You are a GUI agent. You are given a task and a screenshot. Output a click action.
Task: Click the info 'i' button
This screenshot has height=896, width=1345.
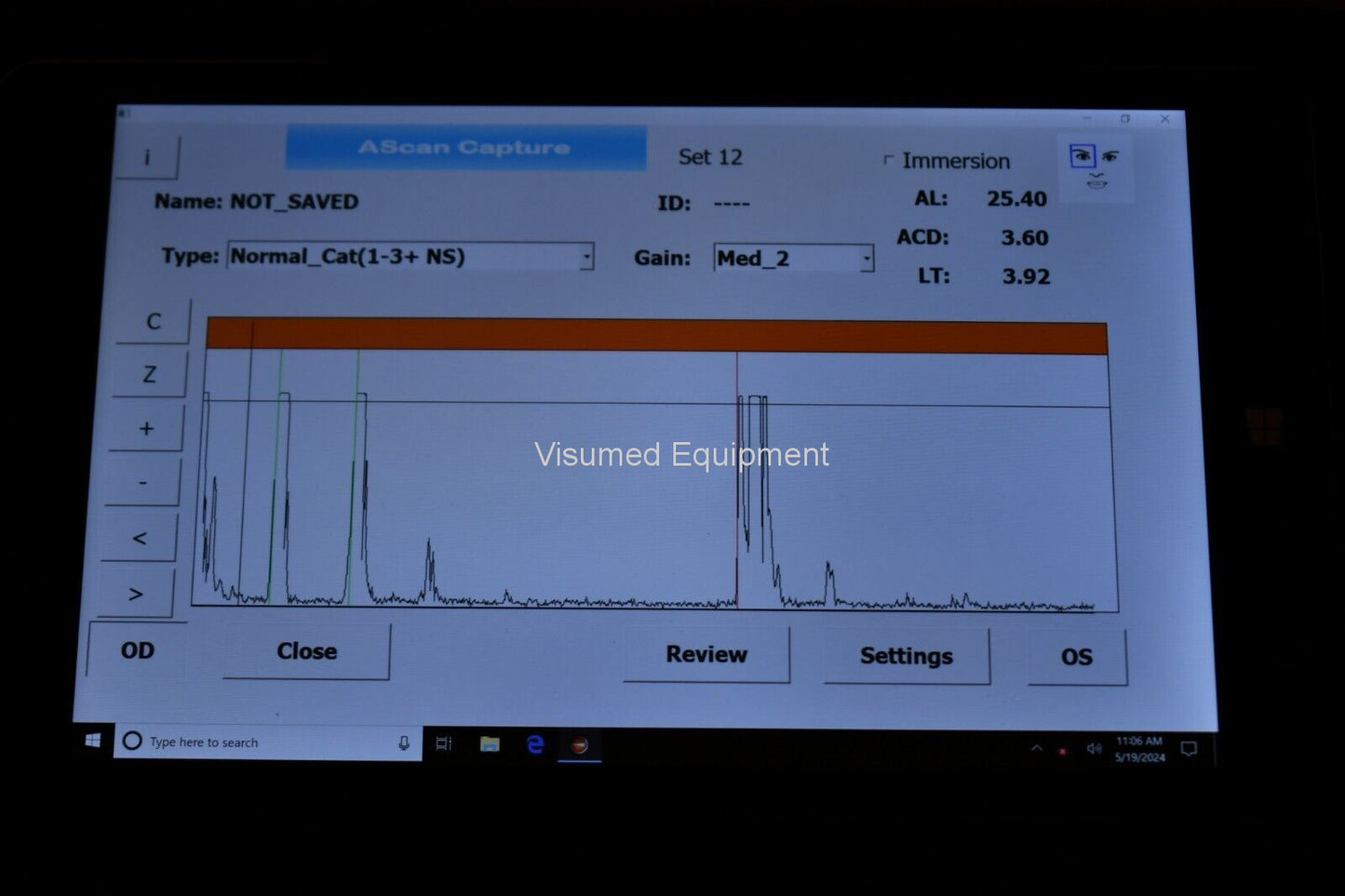[x=147, y=157]
